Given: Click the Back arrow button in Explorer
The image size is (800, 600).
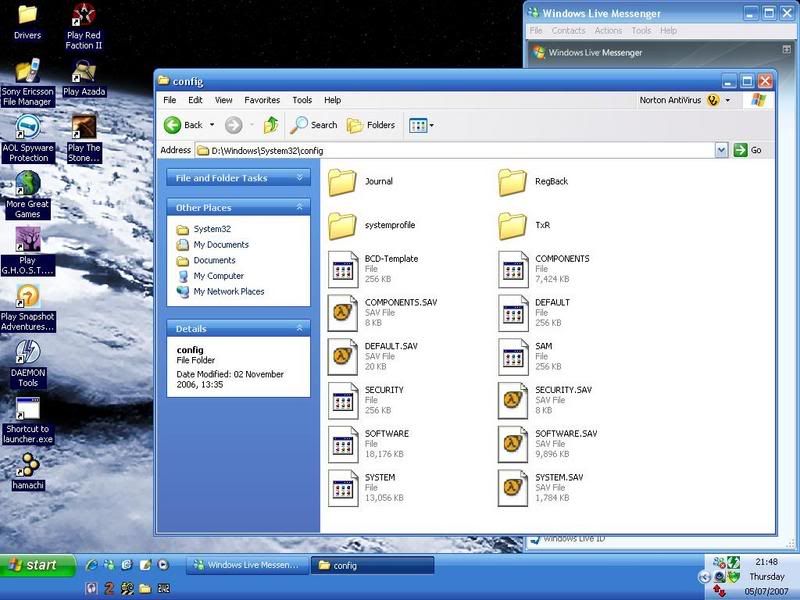Looking at the screenshot, I should point(172,125).
